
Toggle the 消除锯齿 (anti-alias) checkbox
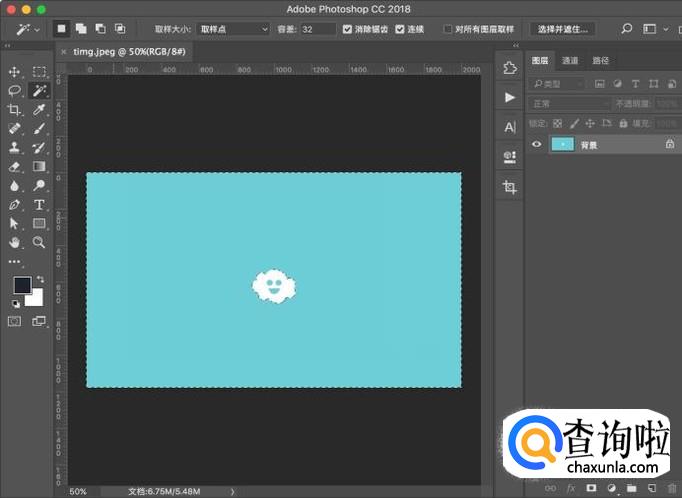(x=347, y=30)
